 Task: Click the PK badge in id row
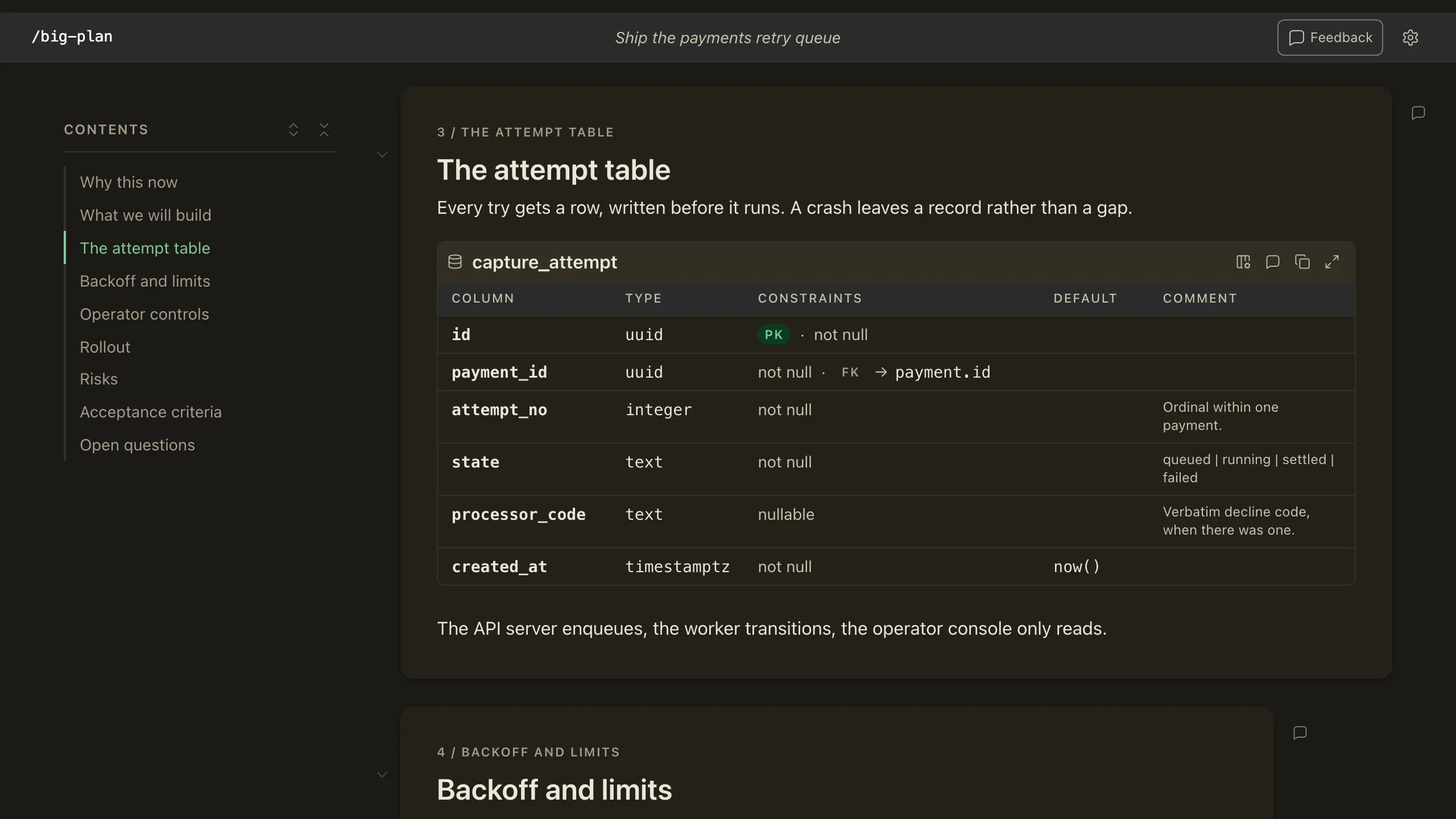point(773,334)
